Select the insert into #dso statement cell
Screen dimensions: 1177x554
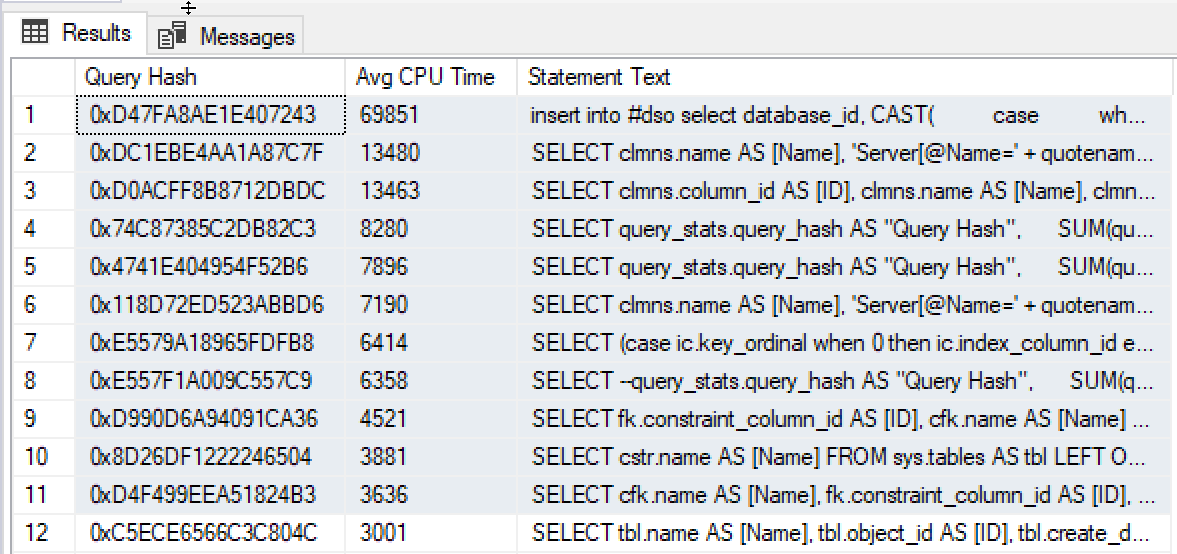point(847,115)
